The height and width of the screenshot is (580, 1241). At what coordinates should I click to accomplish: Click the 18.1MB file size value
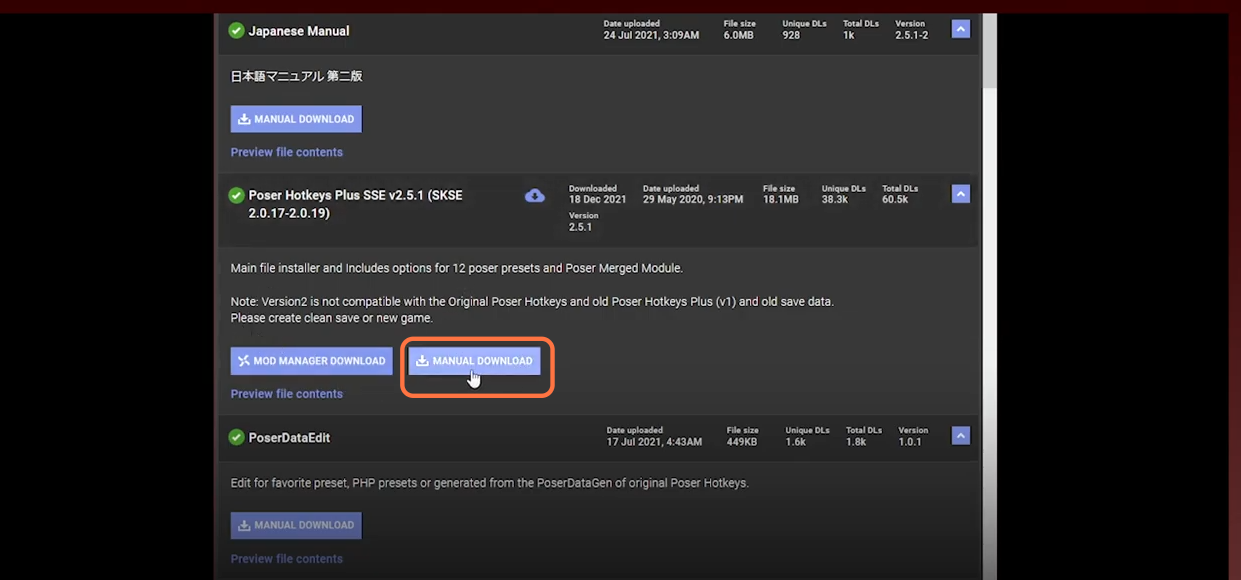[780, 200]
